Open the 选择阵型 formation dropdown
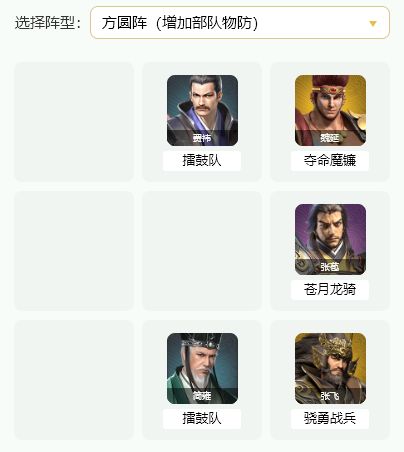The image size is (404, 452). [x=240, y=23]
